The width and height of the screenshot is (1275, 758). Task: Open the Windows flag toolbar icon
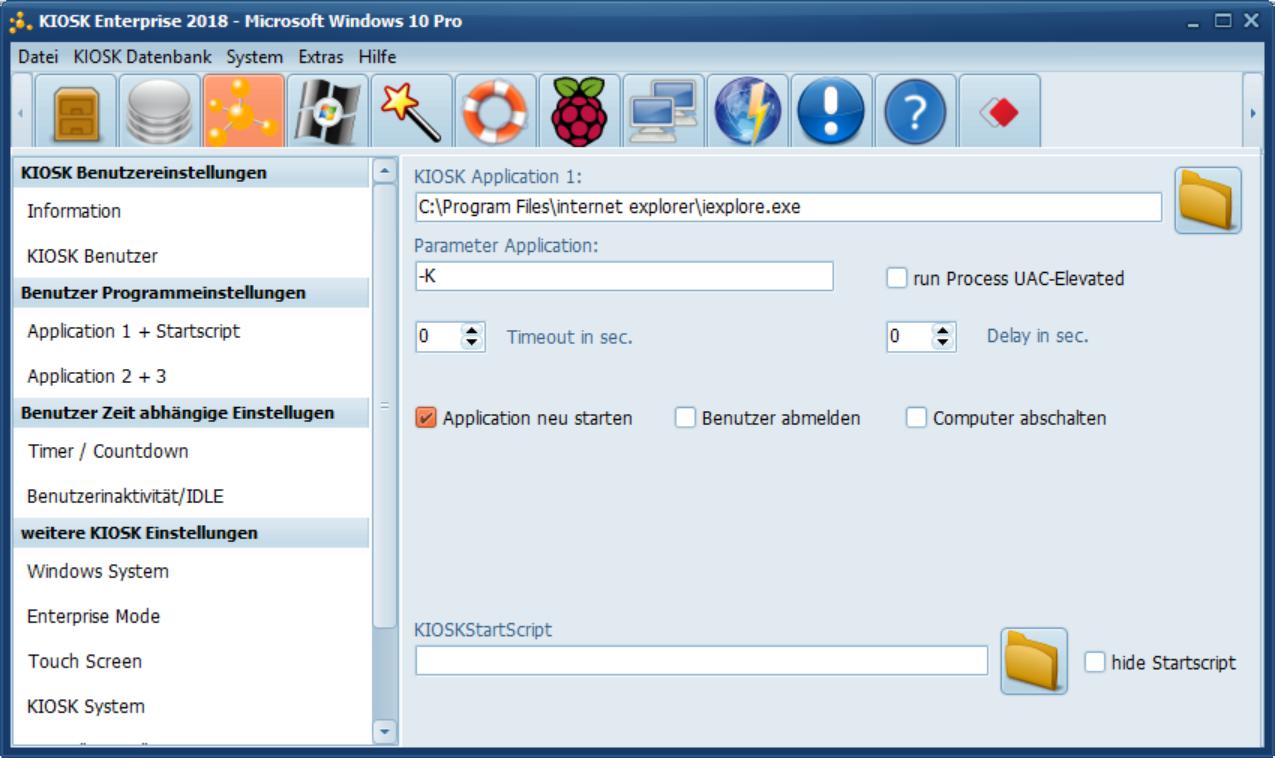pyautogui.click(x=328, y=111)
